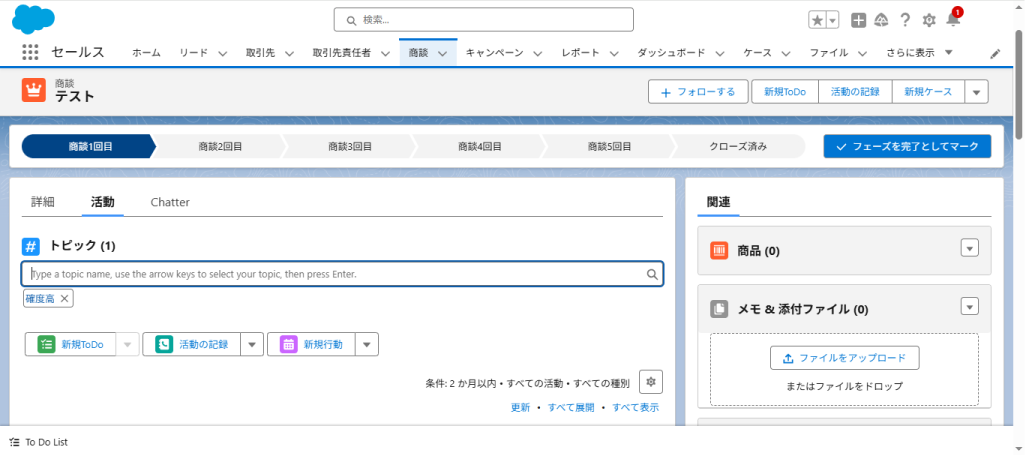1025x455 pixels.
Task: Open the レポート tab dropdown chevron
Action: [614, 54]
